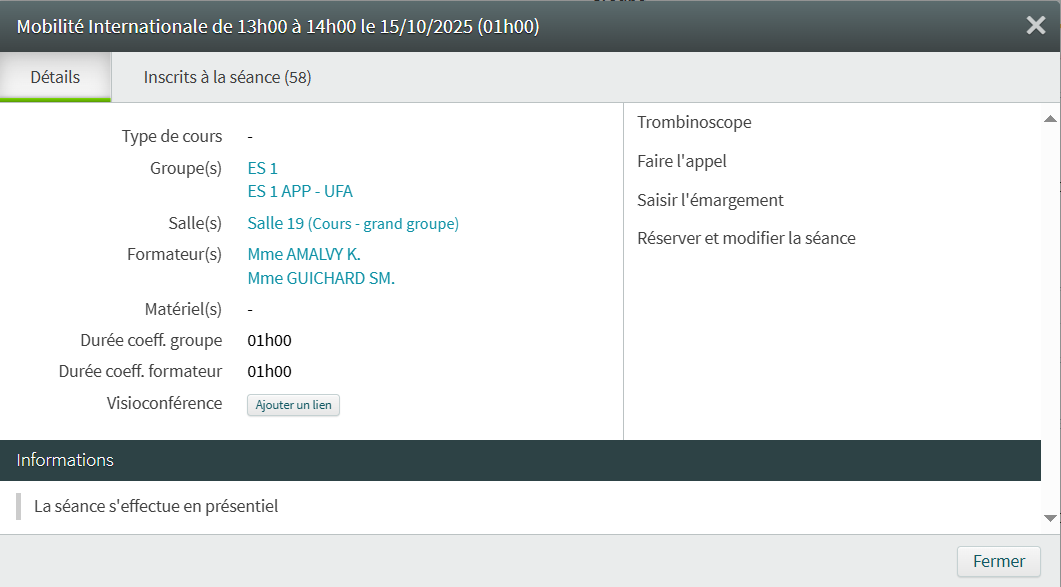
Task: View trainer Mme GUICHARD SM.
Action: 321,278
